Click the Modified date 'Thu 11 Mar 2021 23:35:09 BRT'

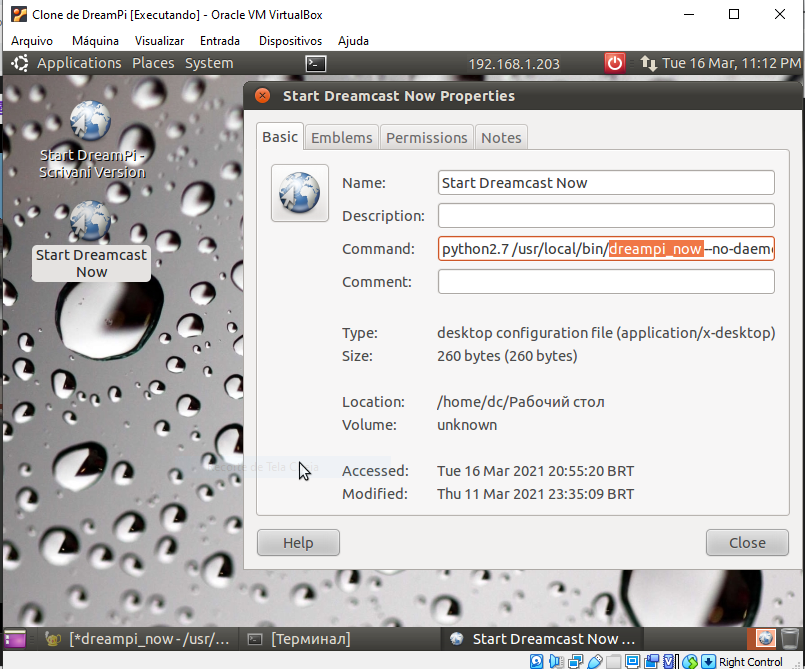click(x=535, y=494)
